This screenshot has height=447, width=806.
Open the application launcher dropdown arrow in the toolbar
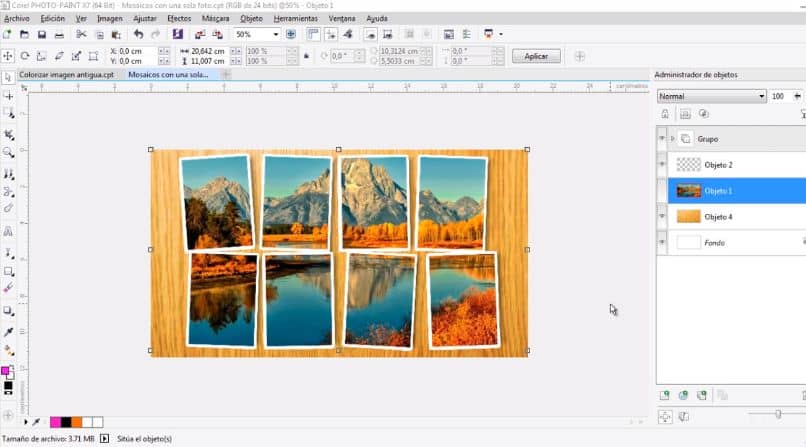point(501,34)
